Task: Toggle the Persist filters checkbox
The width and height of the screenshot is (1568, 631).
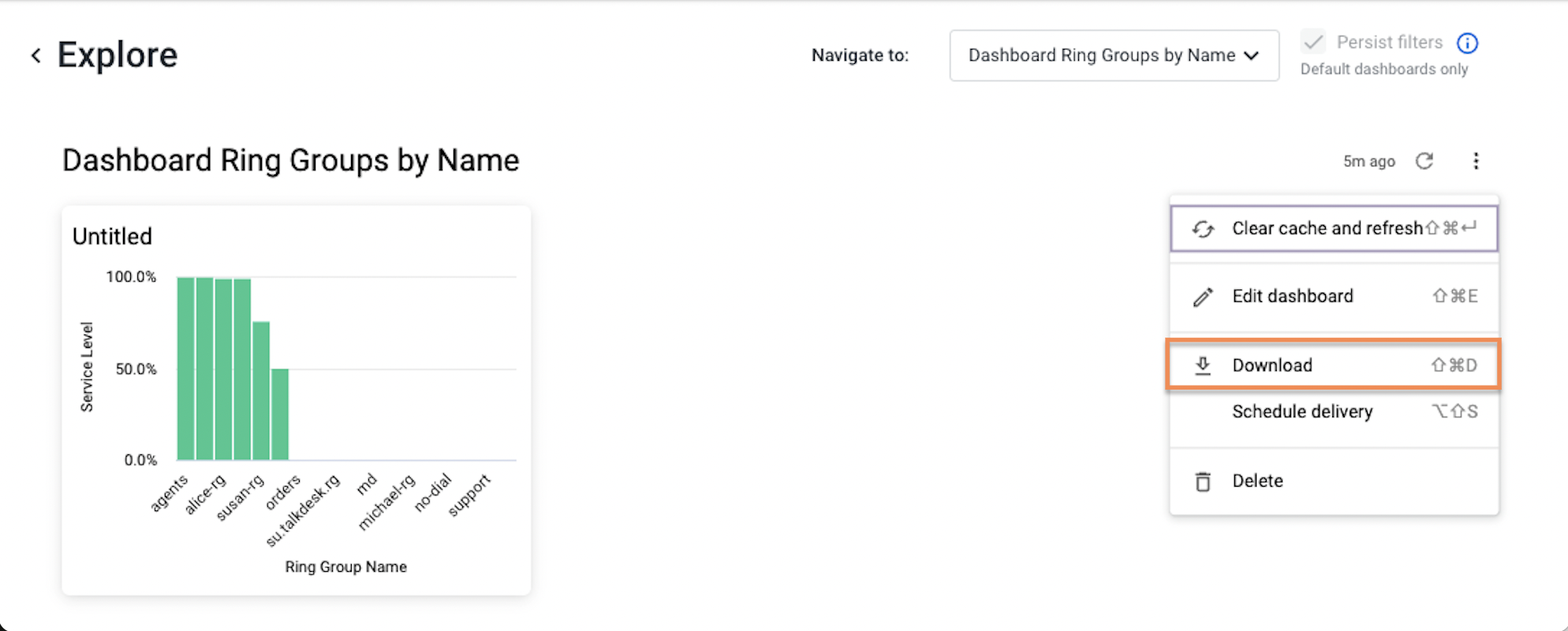Action: (x=1313, y=42)
